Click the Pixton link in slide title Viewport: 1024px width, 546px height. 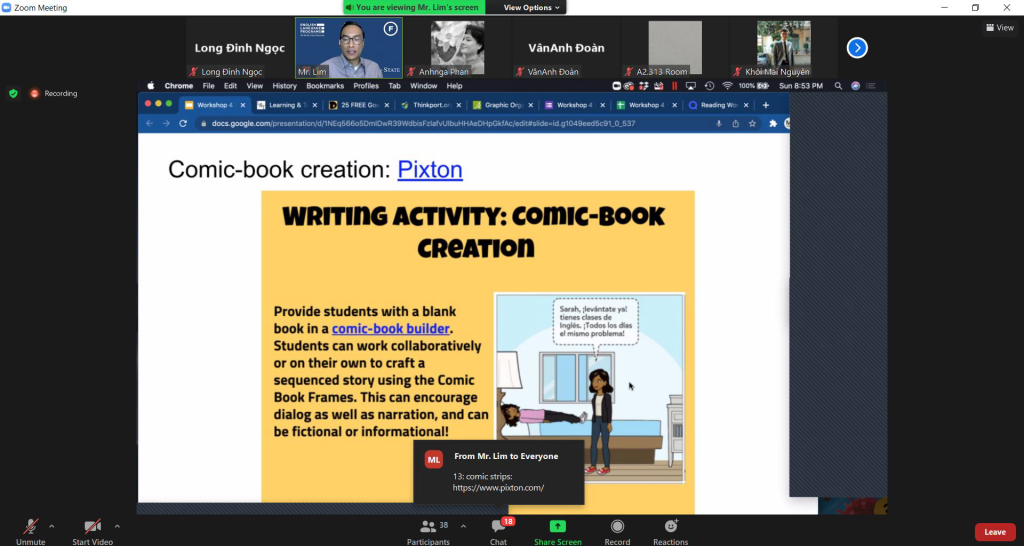coord(430,169)
